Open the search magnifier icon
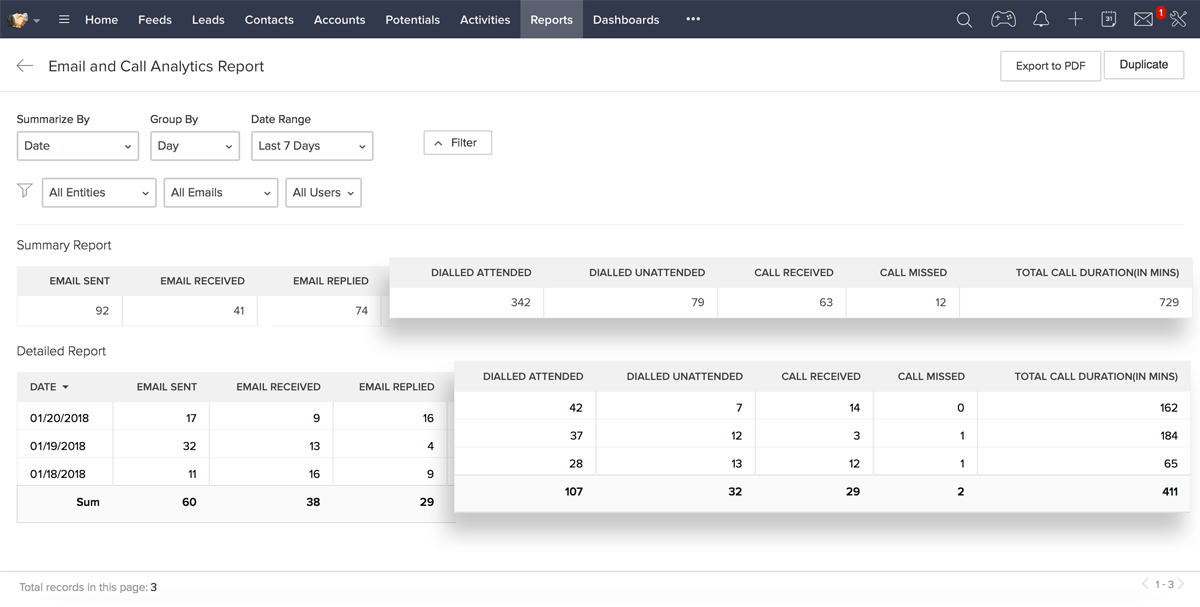 [964, 19]
